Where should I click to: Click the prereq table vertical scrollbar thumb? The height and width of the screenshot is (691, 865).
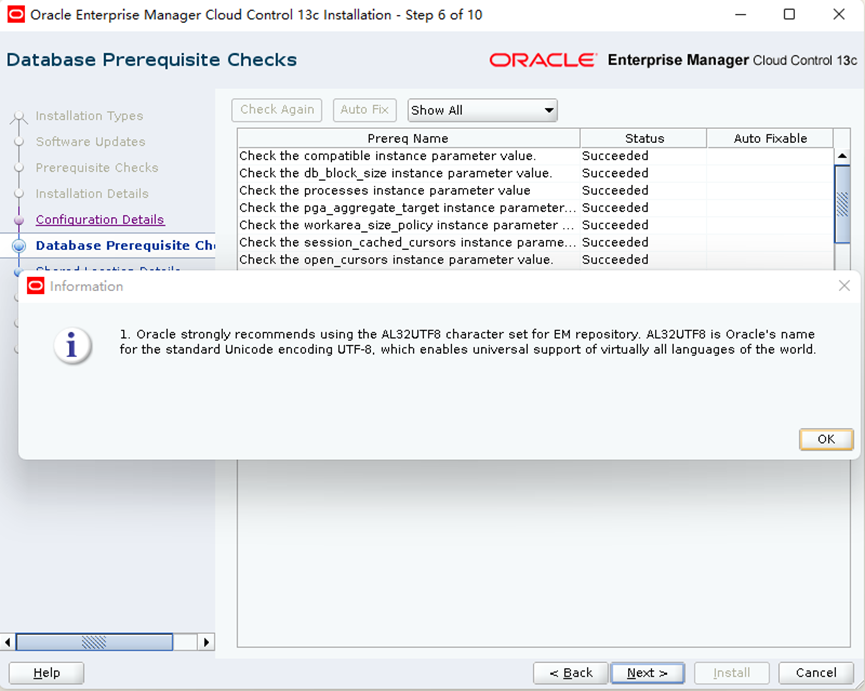842,204
